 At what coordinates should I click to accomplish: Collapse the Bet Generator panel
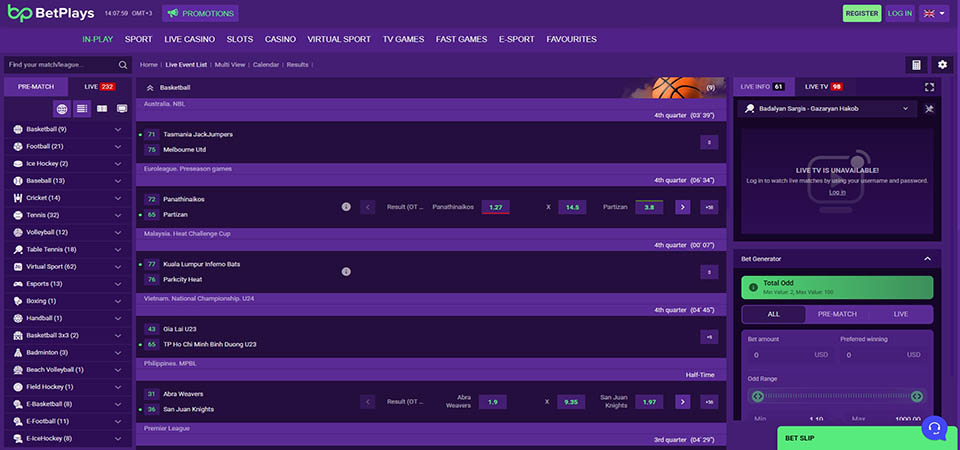[927, 259]
